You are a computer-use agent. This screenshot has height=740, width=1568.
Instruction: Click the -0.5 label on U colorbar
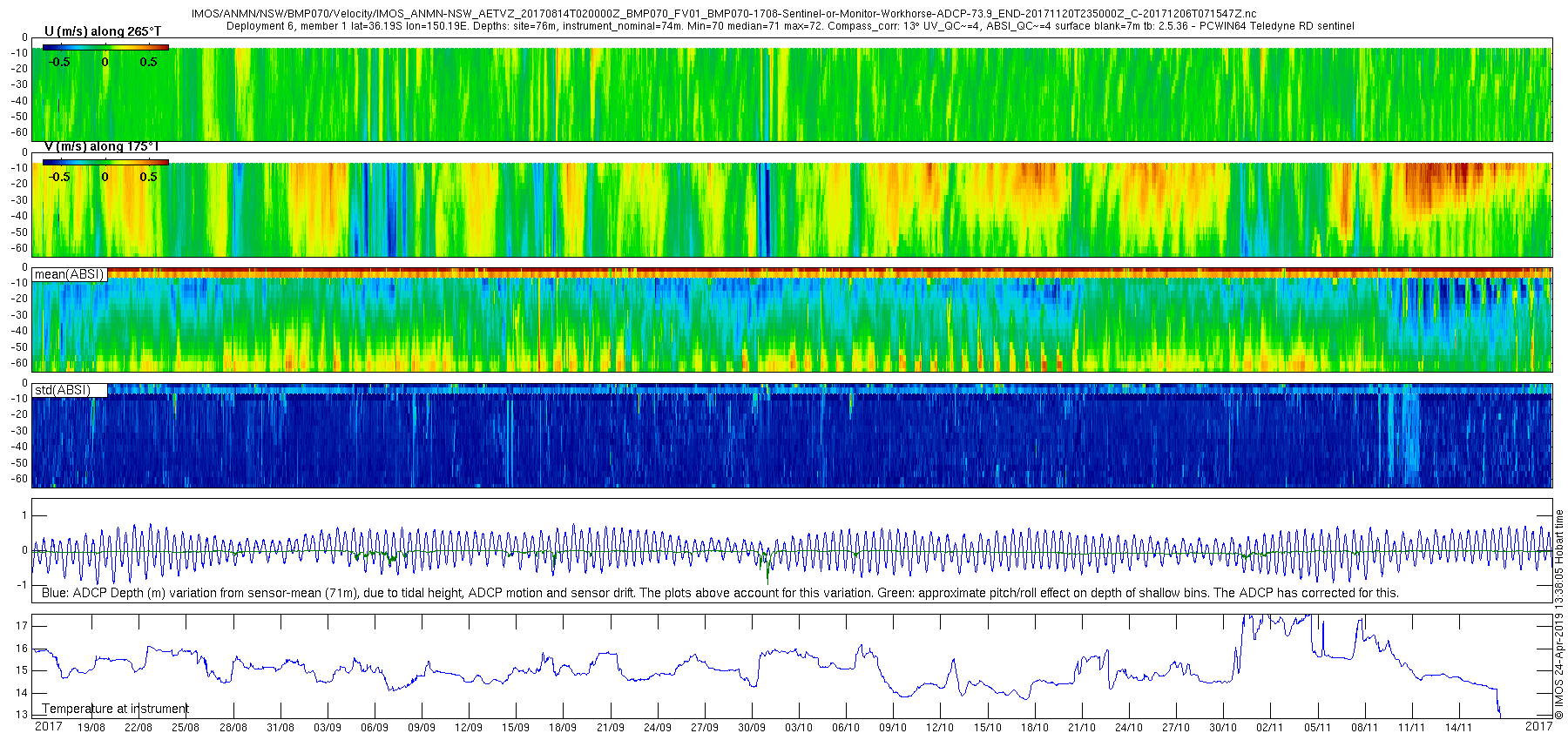[x=59, y=62]
